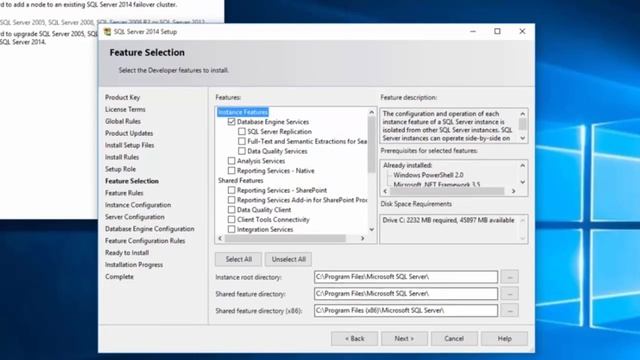
Task: Click features list horizontal scrollbar thumb
Action: pos(285,238)
